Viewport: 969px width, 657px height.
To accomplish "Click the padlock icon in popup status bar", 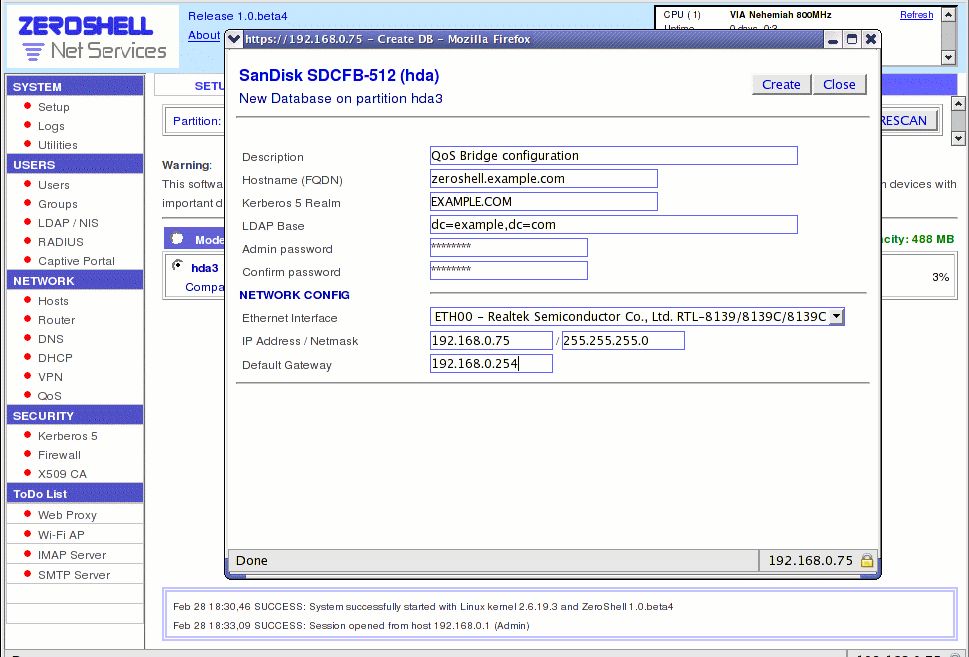I will click(867, 561).
